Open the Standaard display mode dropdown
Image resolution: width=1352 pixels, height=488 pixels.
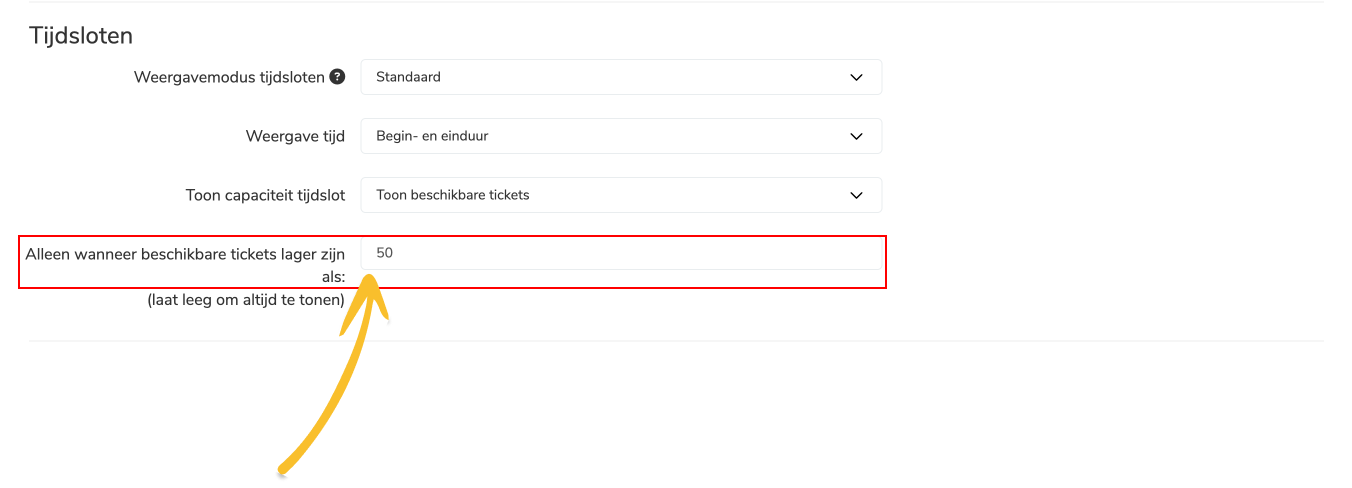pos(621,77)
